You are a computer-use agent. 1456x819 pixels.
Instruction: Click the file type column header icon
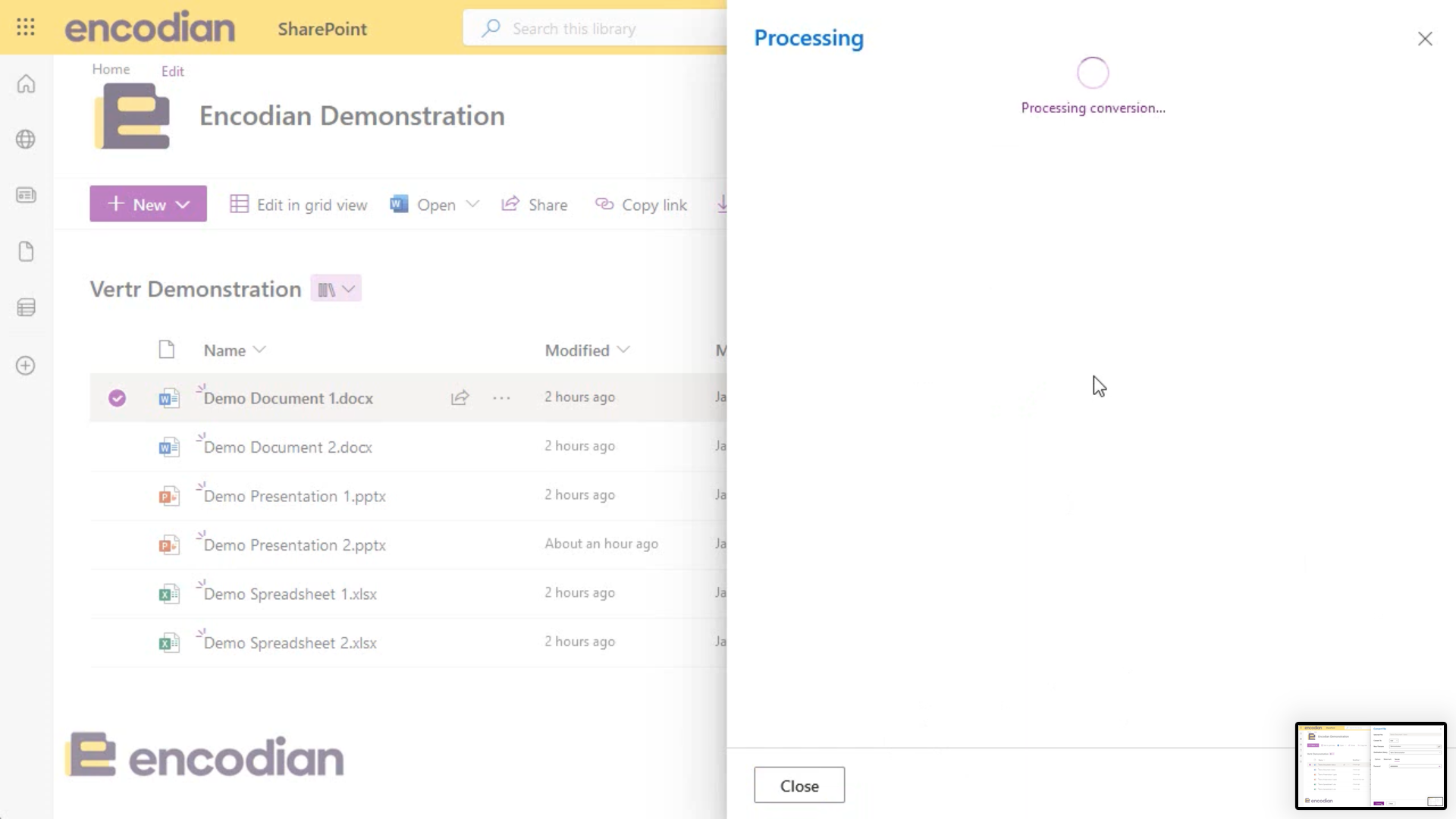point(166,350)
